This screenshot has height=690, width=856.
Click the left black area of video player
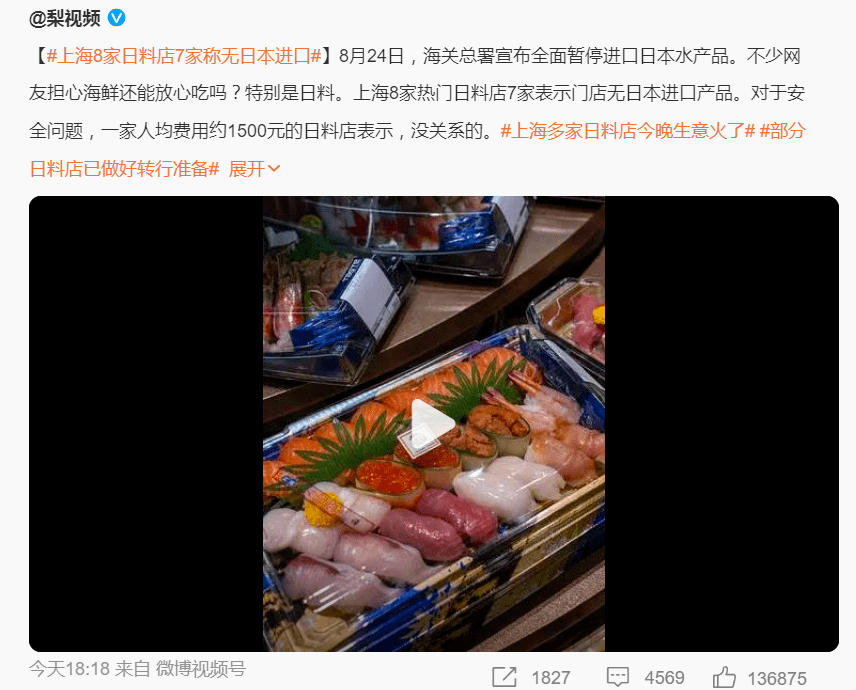(x=146, y=424)
